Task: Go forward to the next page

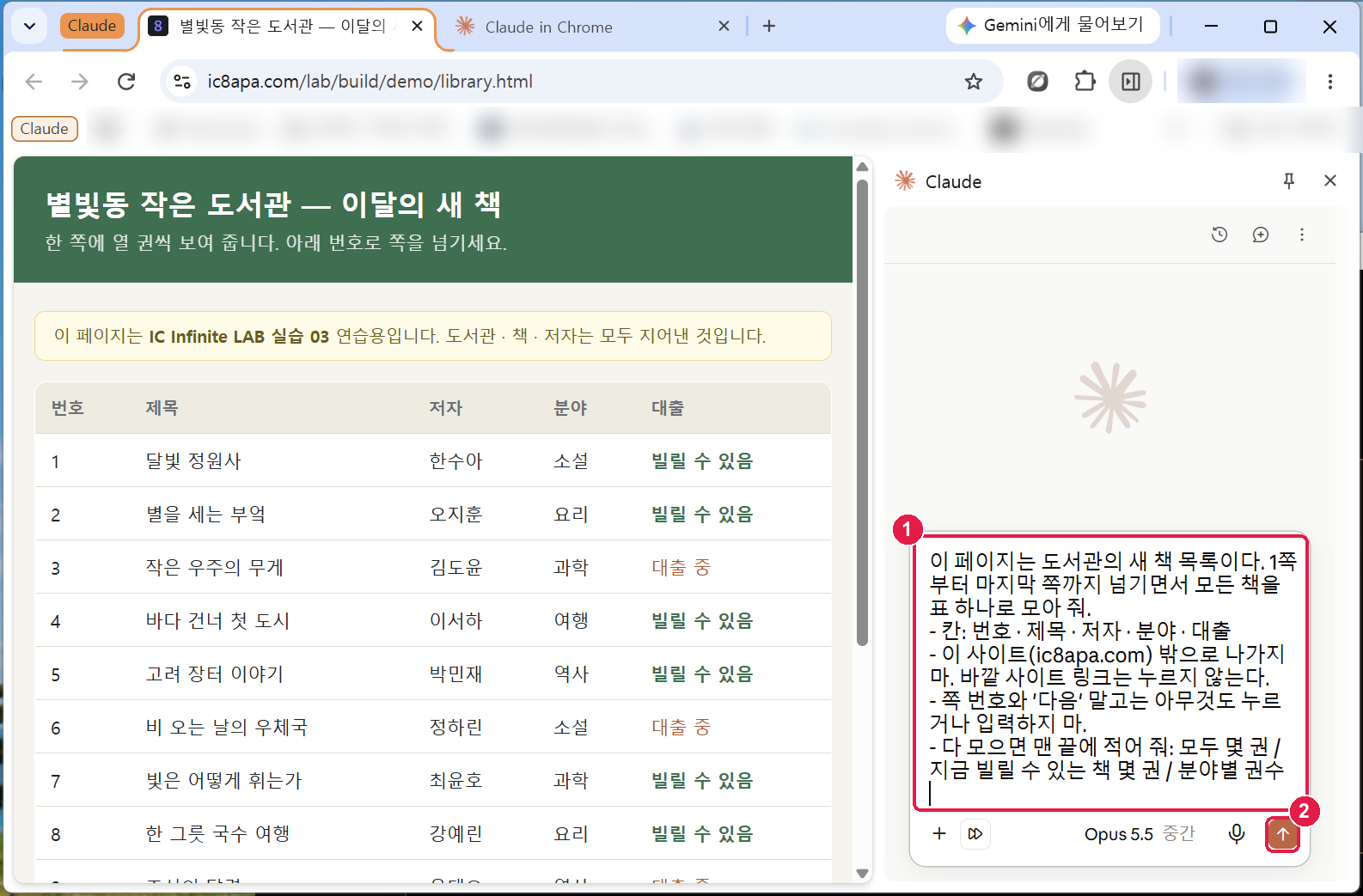Action: click(x=79, y=82)
